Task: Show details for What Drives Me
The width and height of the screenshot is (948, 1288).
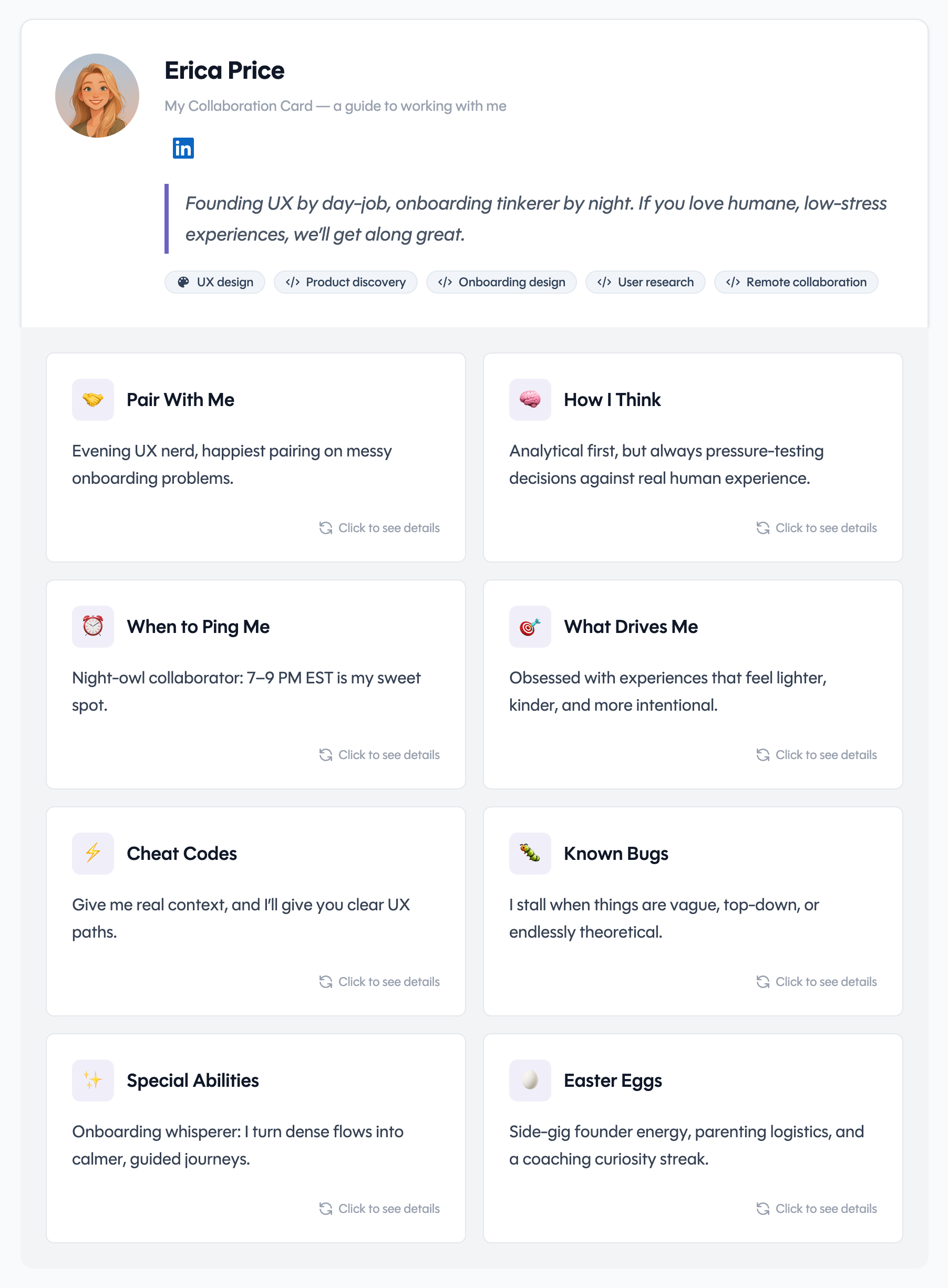Action: click(x=816, y=755)
